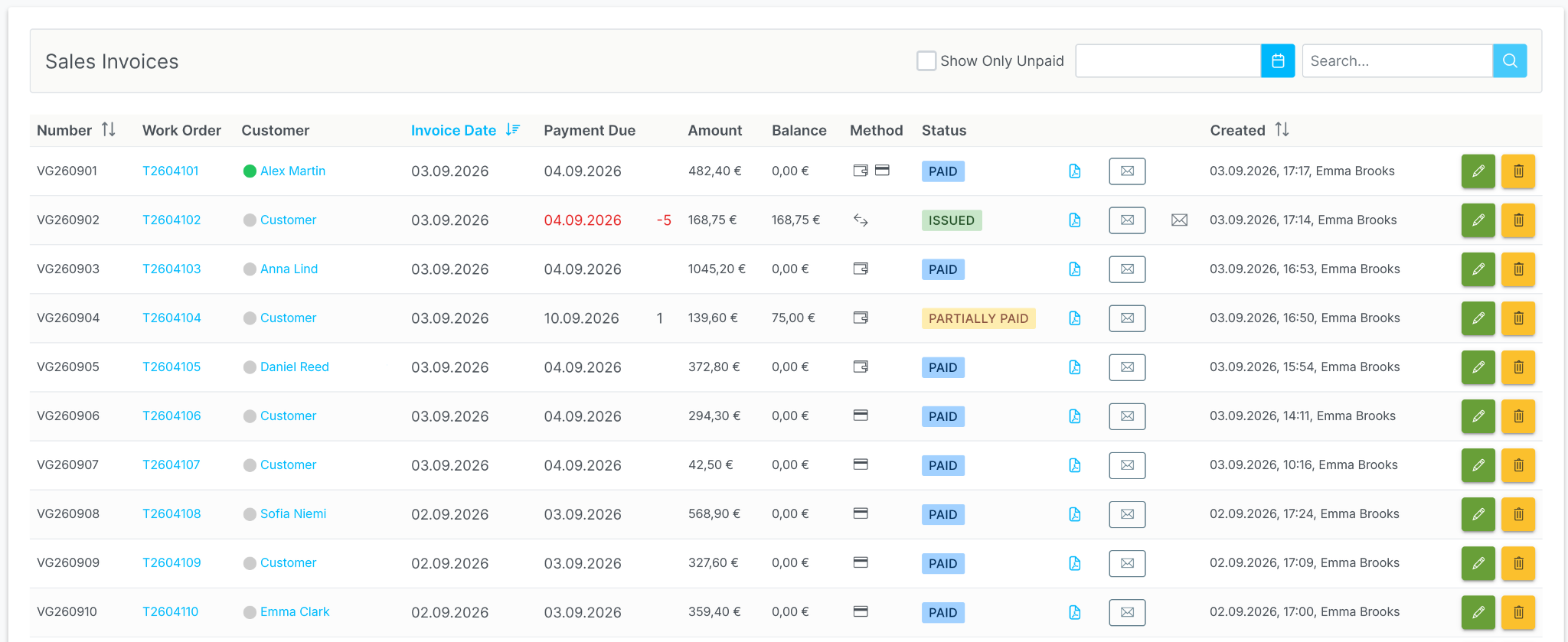Delete invoice VG260903
The height and width of the screenshot is (642, 1568).
pos(1518,269)
